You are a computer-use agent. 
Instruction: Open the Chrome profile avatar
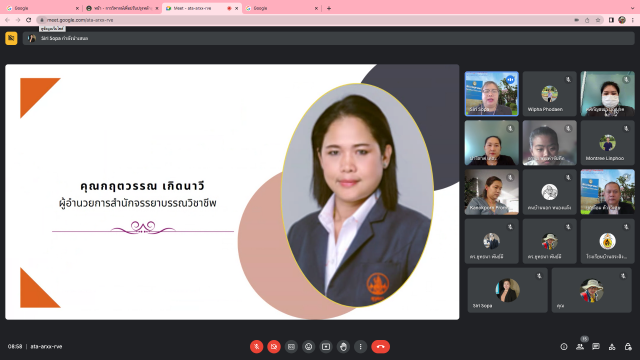pyautogui.click(x=622, y=20)
